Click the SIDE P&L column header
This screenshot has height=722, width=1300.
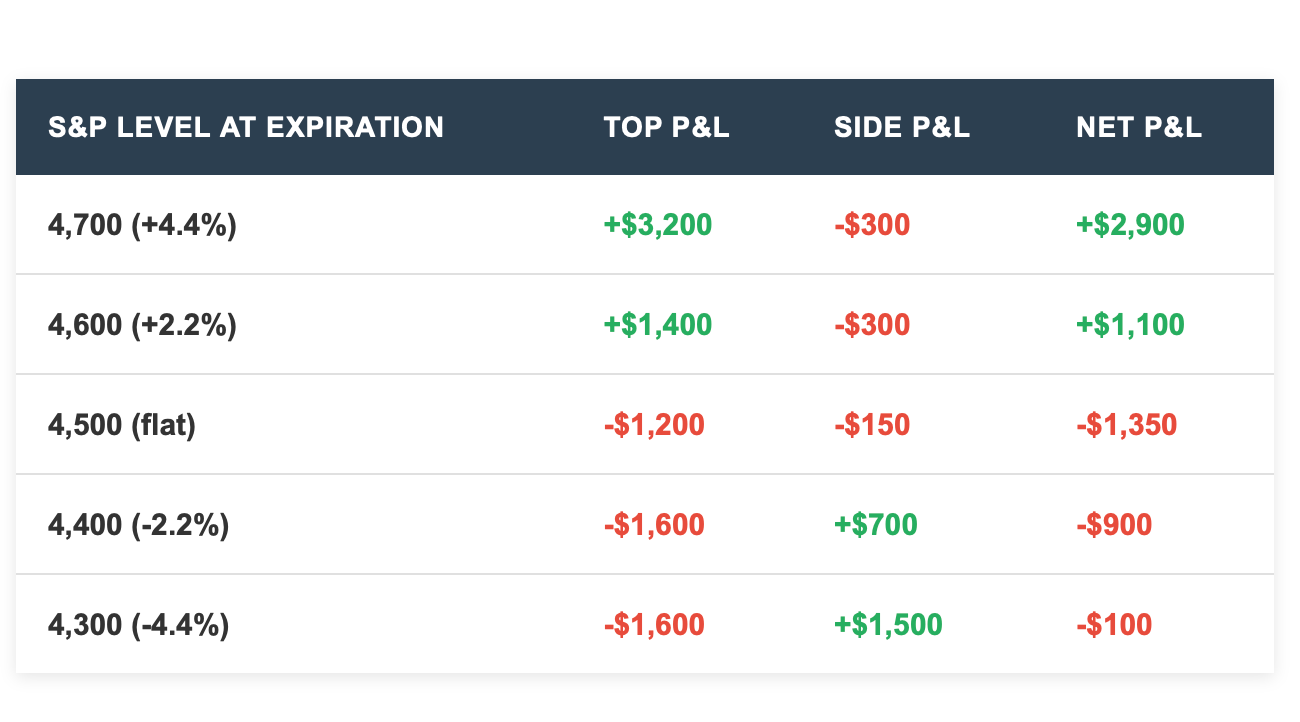click(x=902, y=127)
